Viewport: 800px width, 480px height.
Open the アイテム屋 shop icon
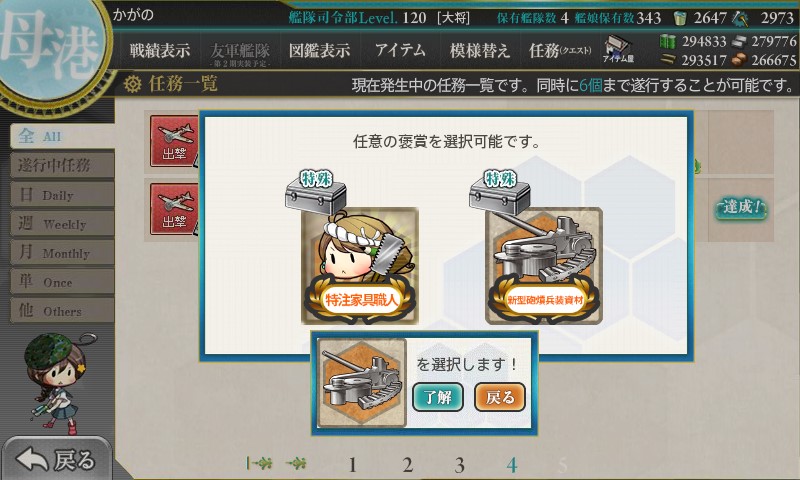pos(617,50)
